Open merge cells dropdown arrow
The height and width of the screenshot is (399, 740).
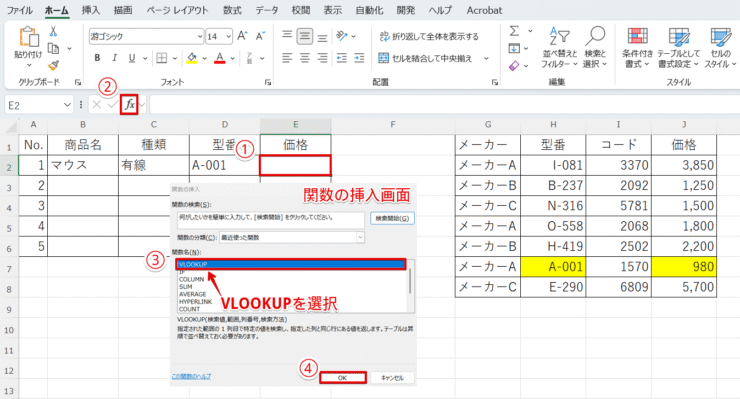(486, 59)
